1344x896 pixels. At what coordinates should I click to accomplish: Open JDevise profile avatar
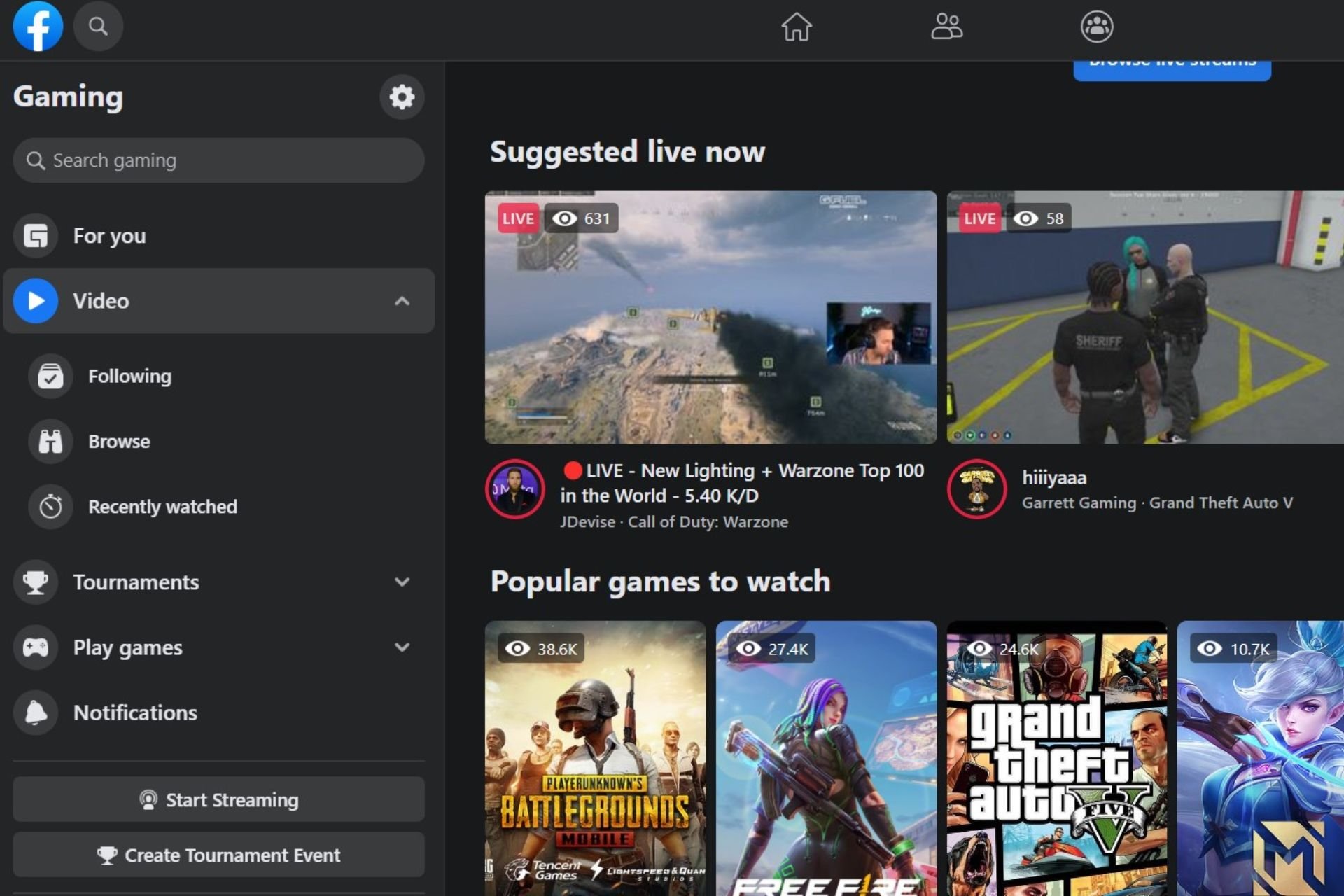[515, 489]
